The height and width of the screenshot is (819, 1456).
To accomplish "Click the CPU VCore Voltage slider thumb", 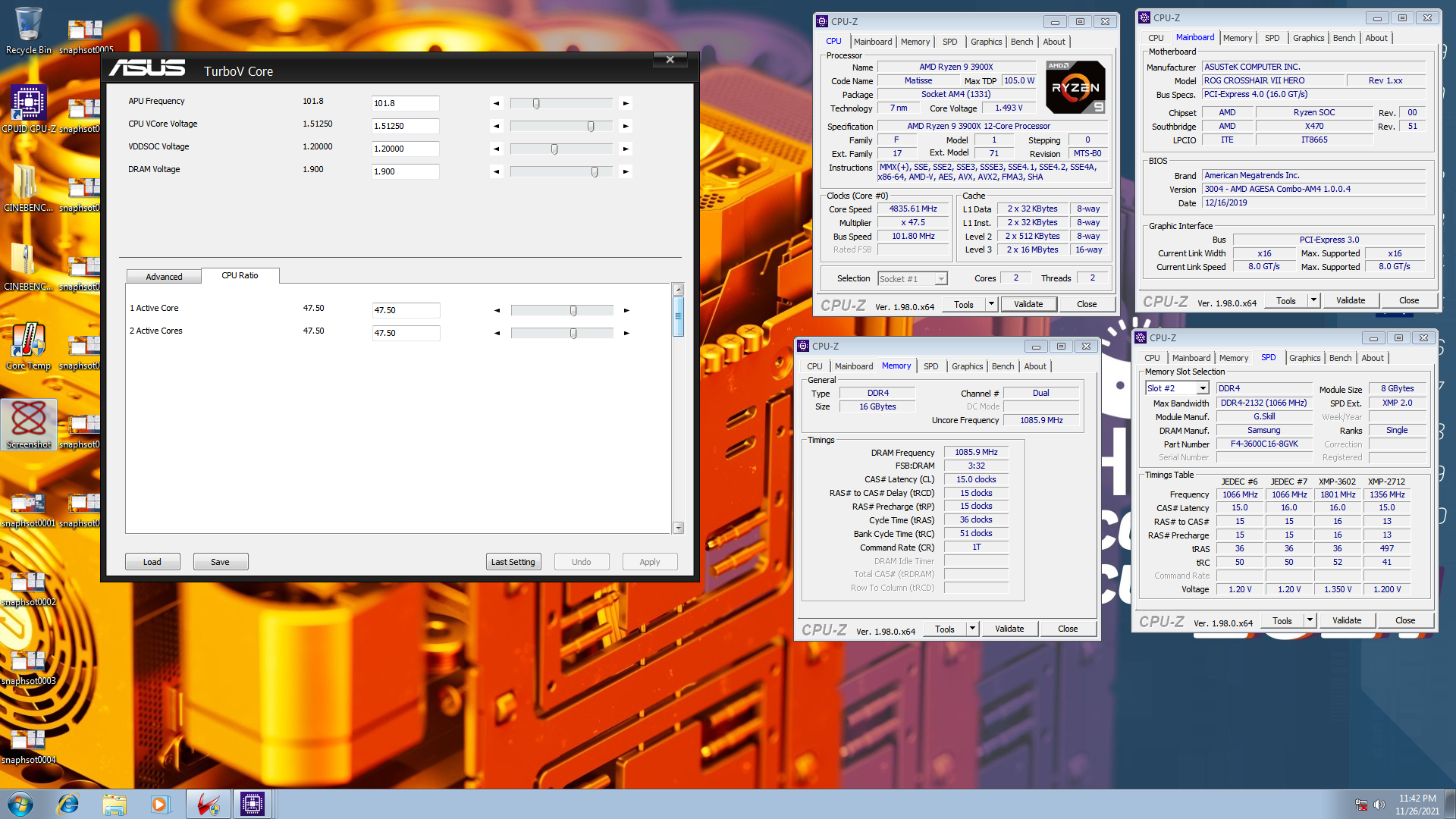I will 591,126.
